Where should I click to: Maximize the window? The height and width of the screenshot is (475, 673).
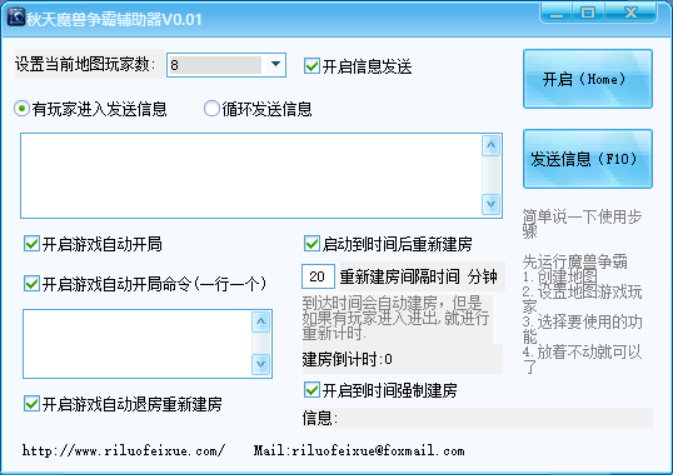point(588,14)
